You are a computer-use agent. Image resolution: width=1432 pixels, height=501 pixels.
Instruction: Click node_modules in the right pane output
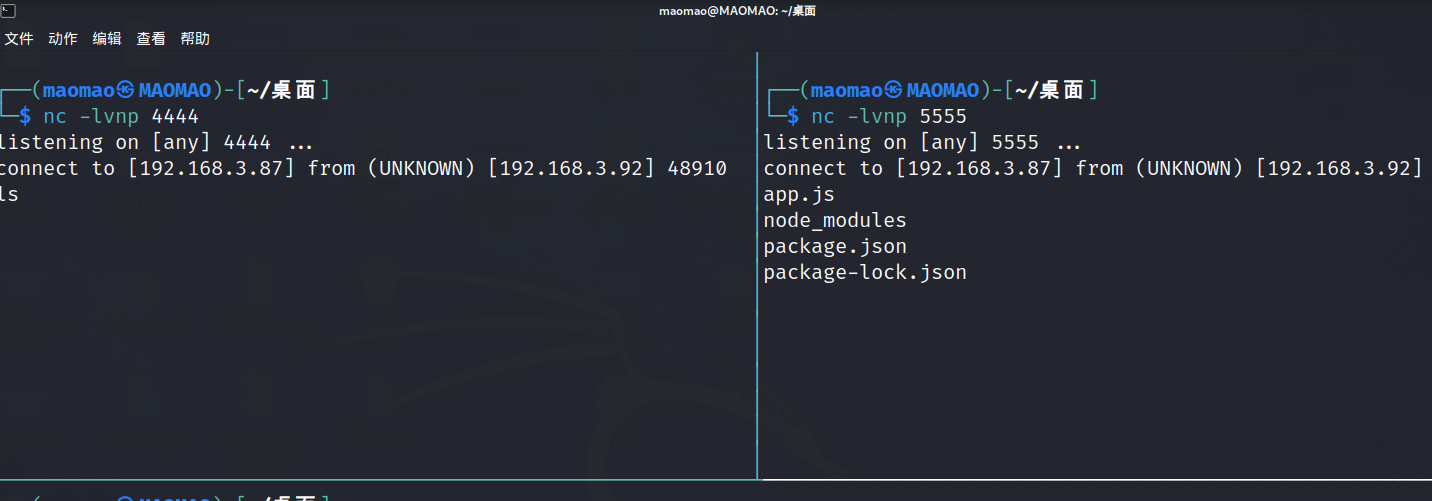pos(835,221)
